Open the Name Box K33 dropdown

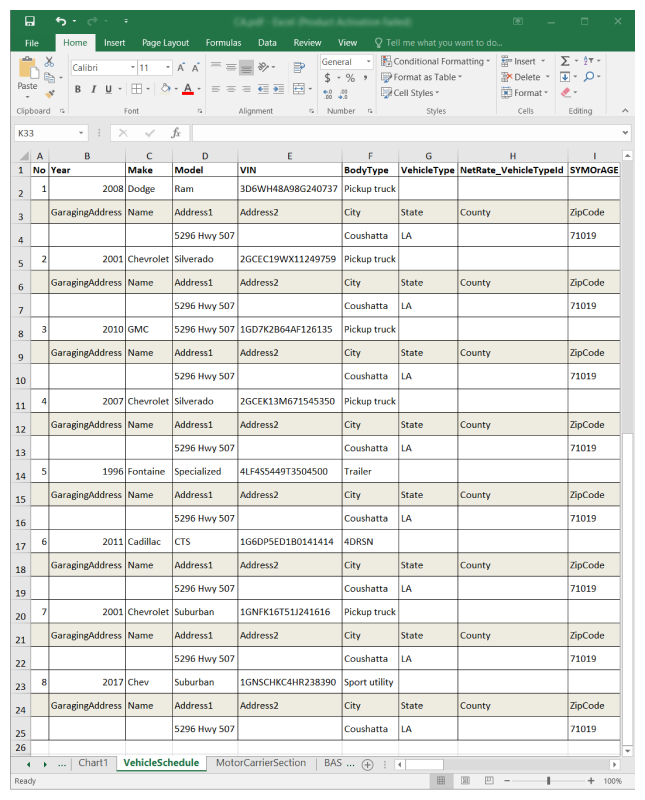[81, 133]
